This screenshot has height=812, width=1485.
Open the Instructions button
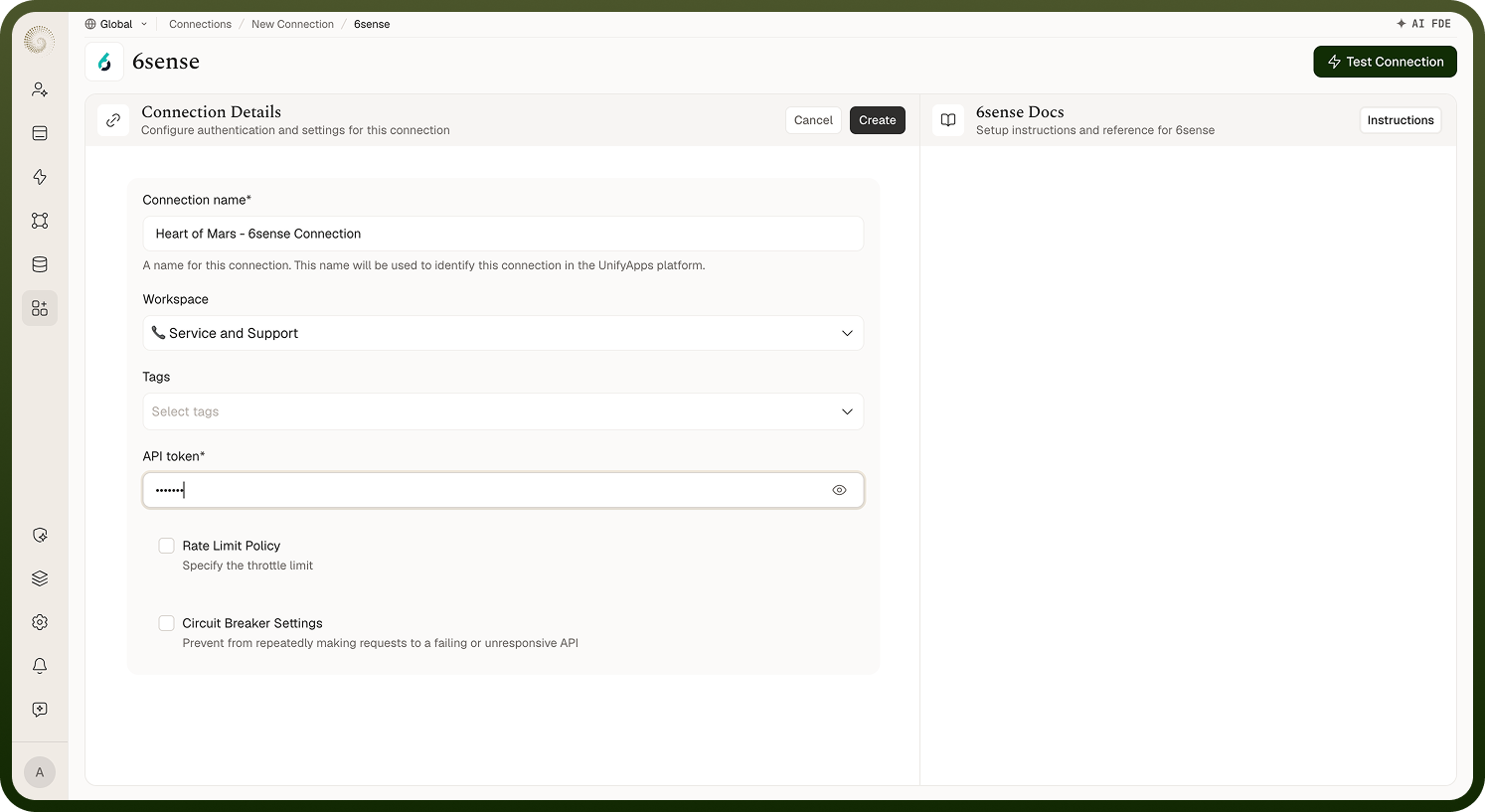click(1401, 120)
